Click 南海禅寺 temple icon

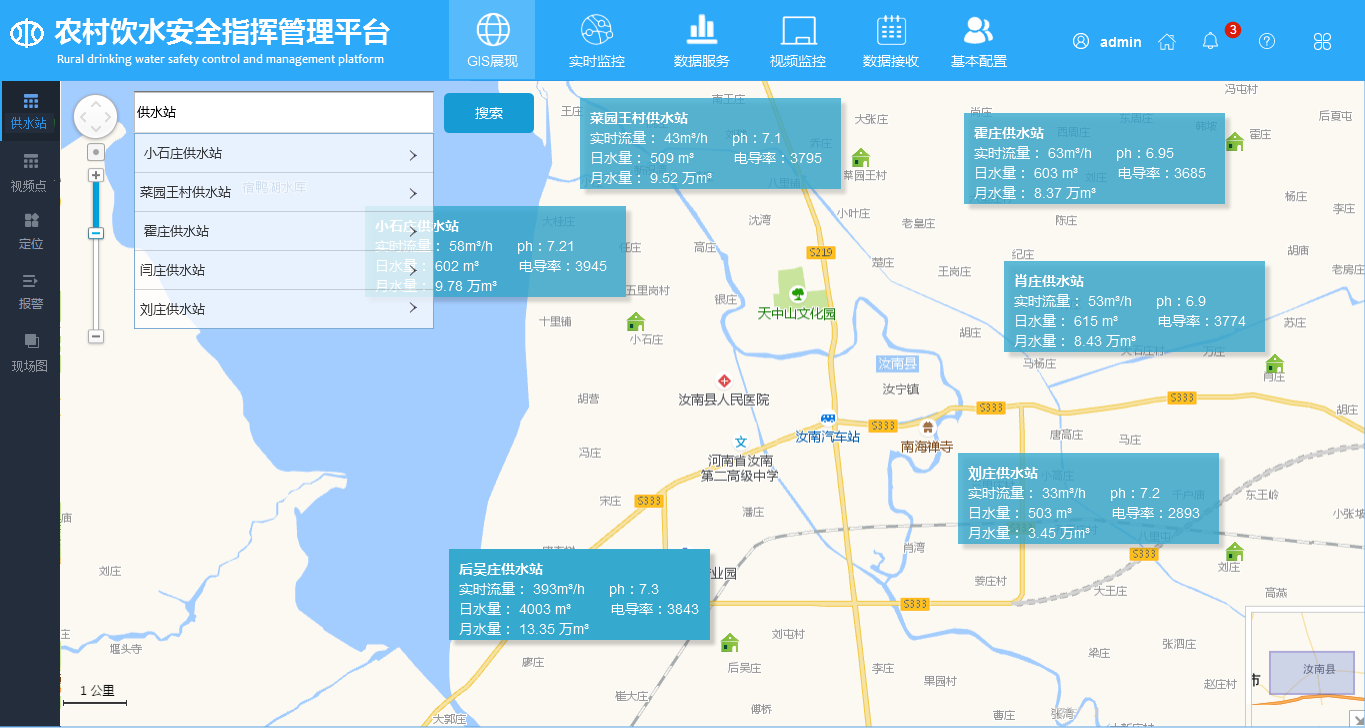[928, 427]
